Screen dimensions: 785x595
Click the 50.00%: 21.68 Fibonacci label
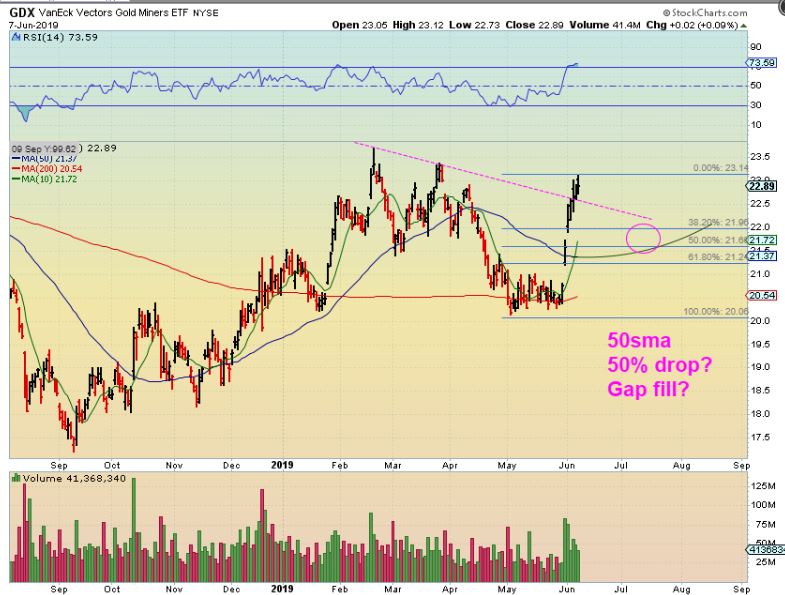click(x=718, y=240)
